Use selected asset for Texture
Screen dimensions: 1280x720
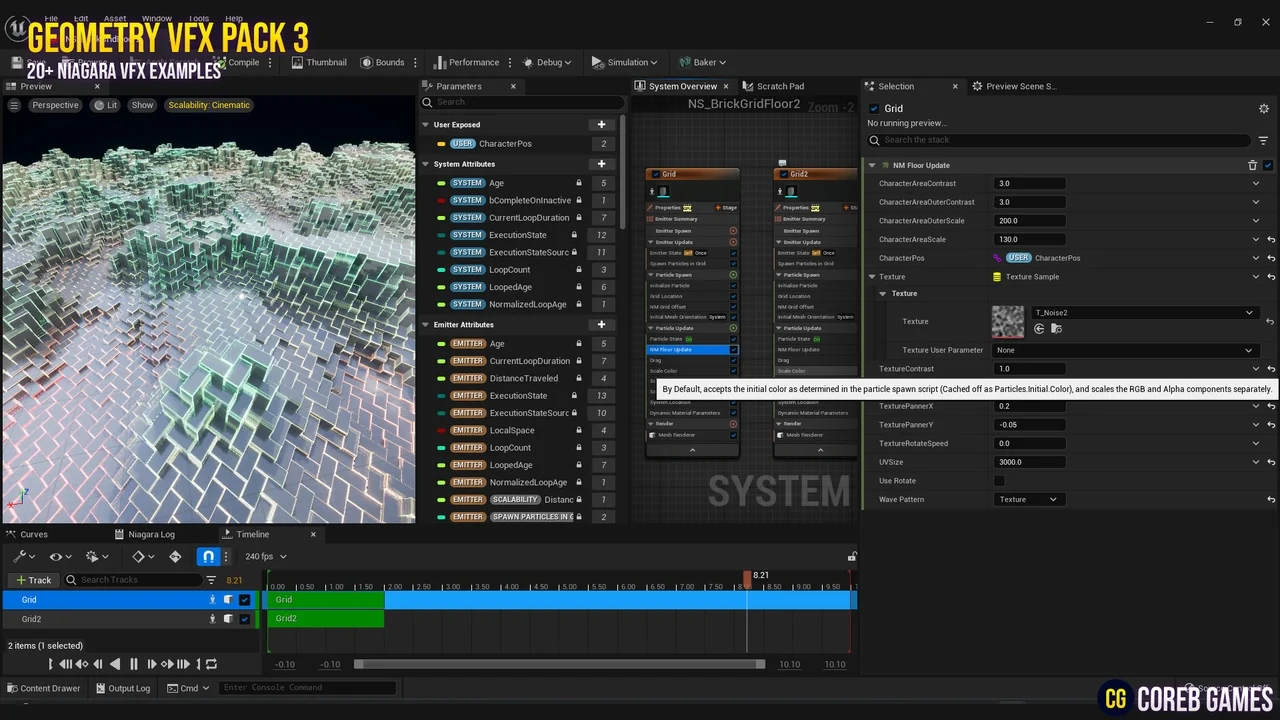1039,329
